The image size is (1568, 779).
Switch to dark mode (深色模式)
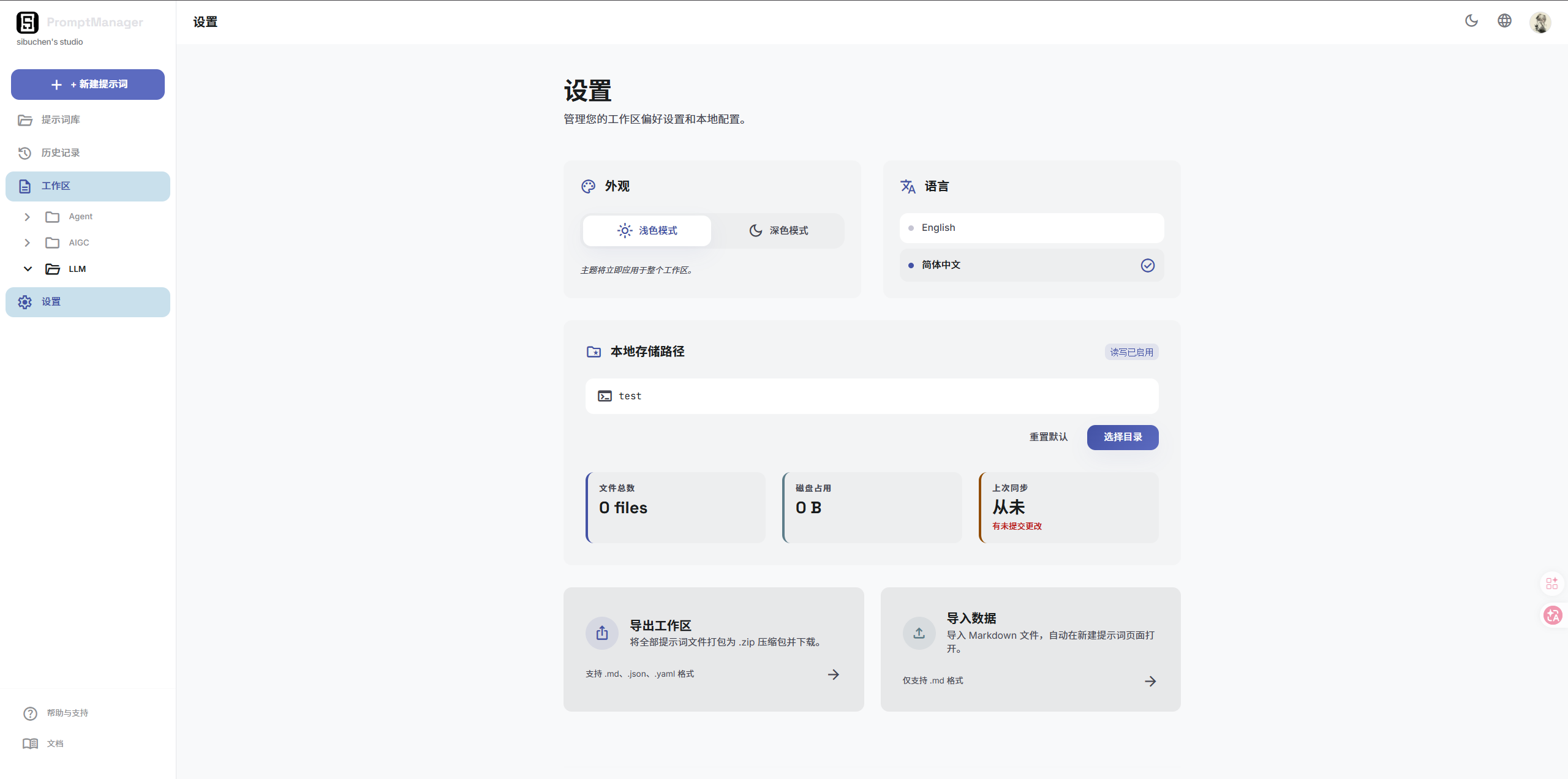pos(778,231)
